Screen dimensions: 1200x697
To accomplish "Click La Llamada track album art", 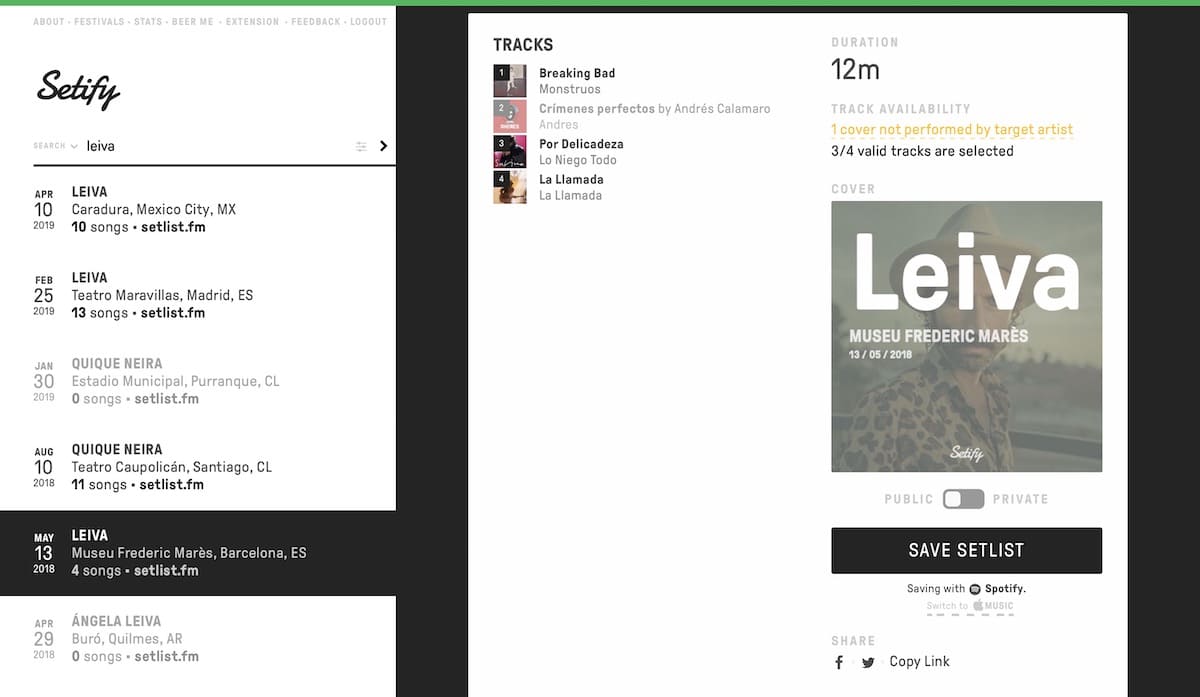I will pyautogui.click(x=509, y=187).
